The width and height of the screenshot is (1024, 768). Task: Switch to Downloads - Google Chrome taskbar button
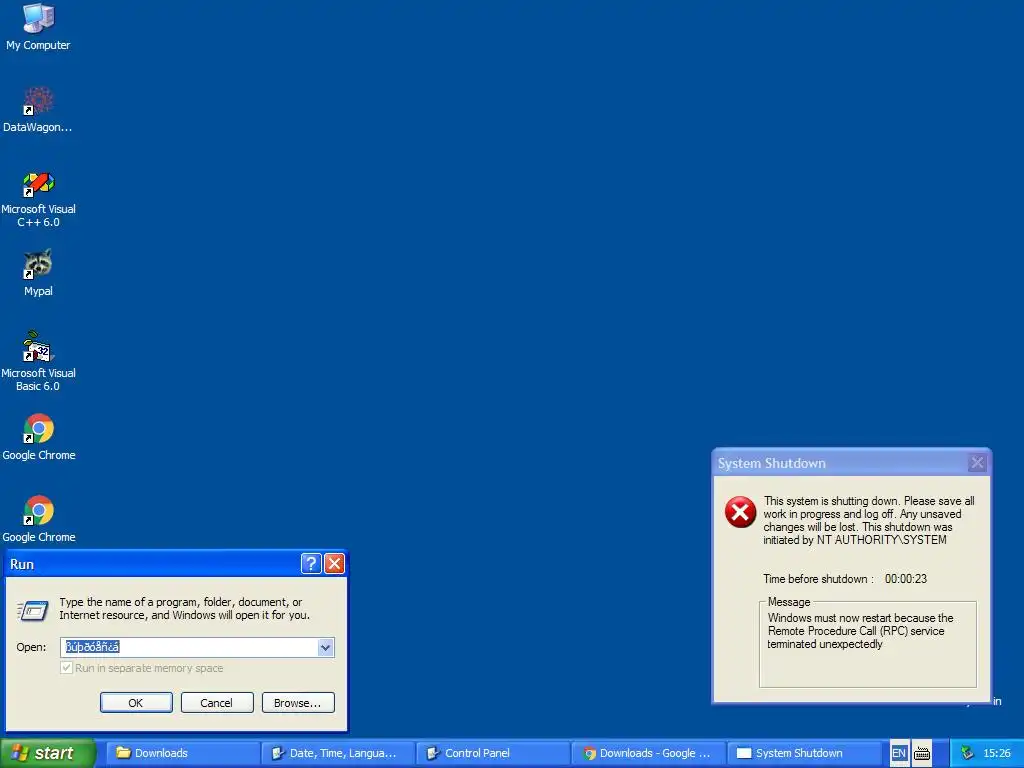point(648,753)
